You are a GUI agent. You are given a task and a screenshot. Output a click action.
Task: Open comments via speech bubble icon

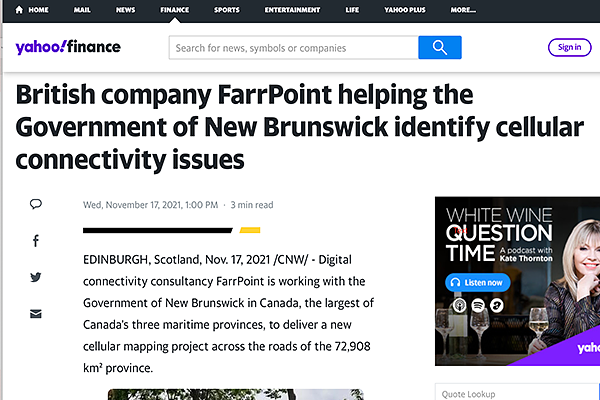(36, 204)
